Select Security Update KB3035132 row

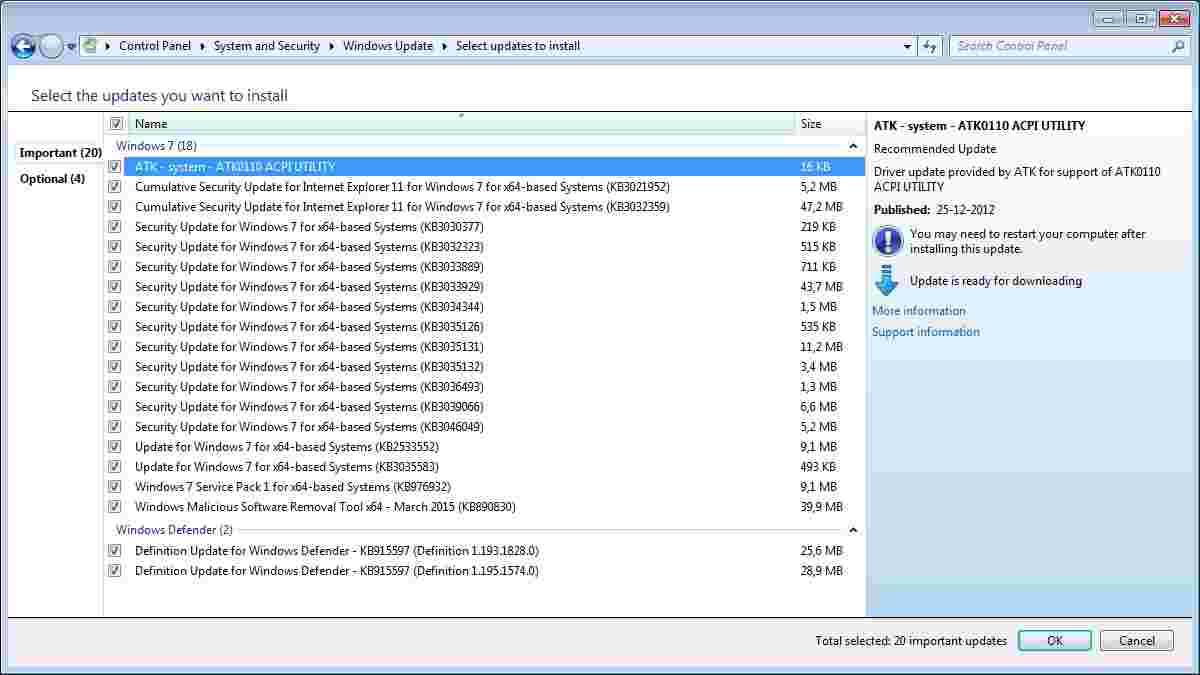click(485, 367)
